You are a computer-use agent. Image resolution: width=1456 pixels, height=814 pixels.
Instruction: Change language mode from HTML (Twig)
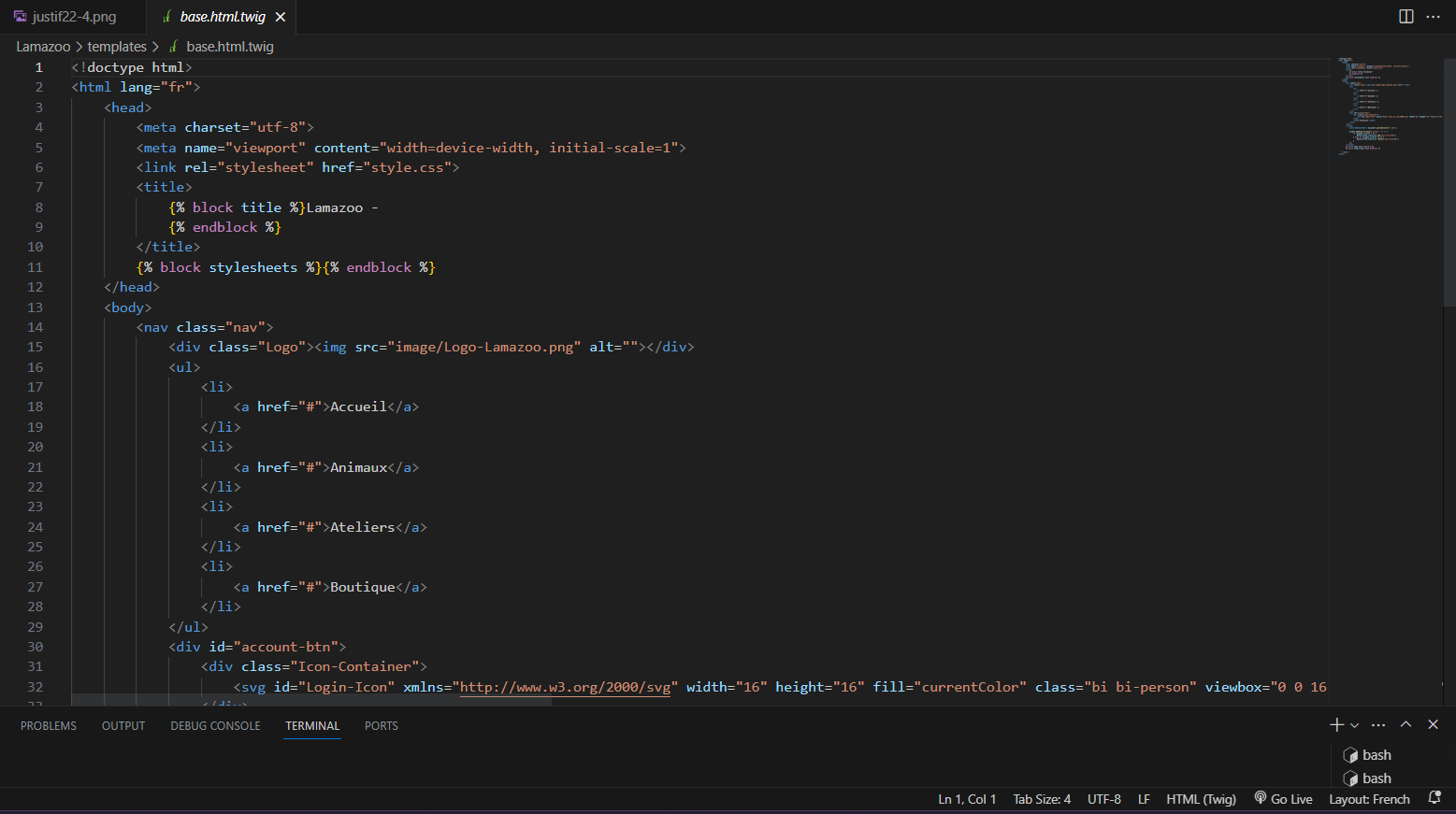coord(1201,799)
